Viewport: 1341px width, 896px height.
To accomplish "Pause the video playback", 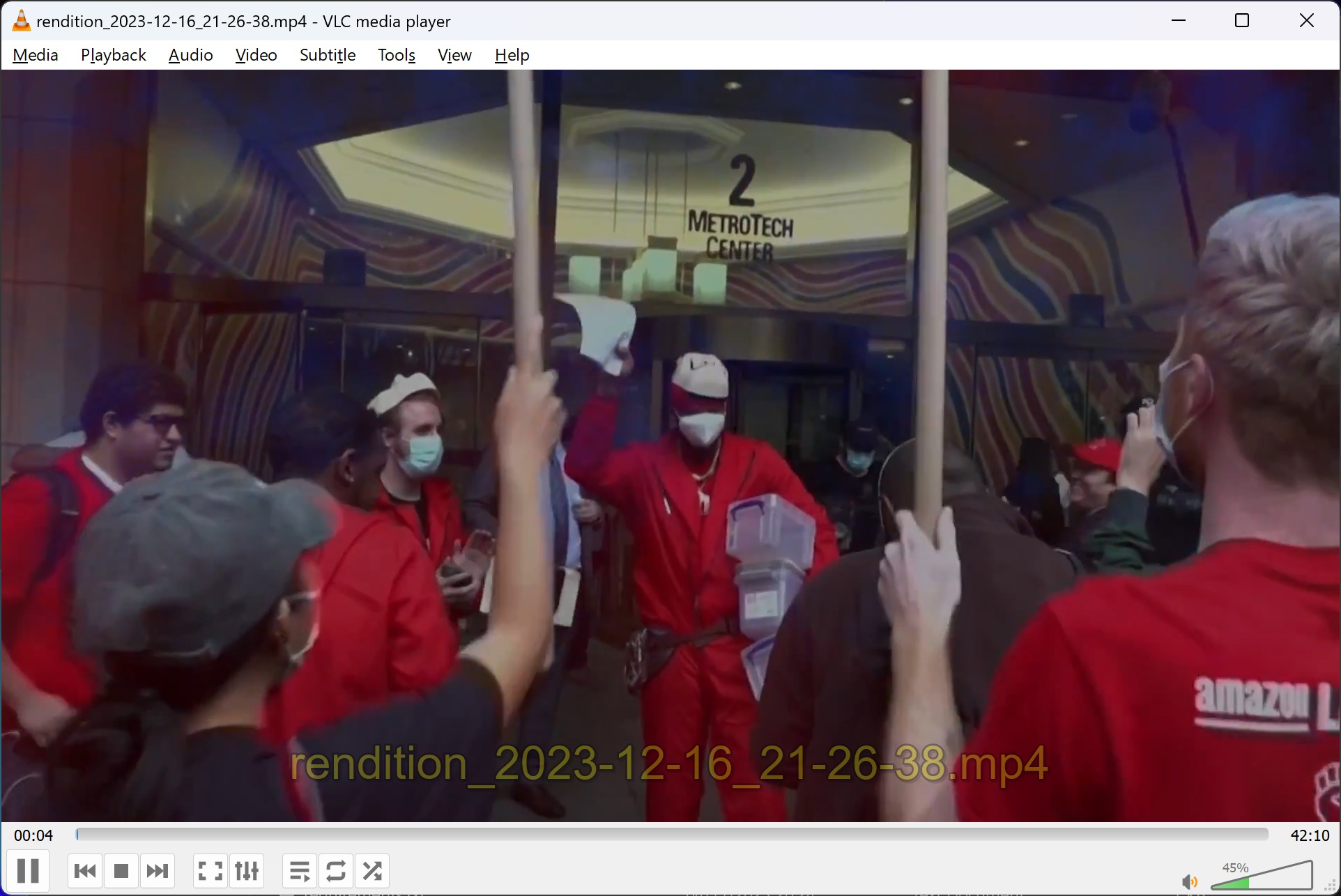I will click(28, 871).
